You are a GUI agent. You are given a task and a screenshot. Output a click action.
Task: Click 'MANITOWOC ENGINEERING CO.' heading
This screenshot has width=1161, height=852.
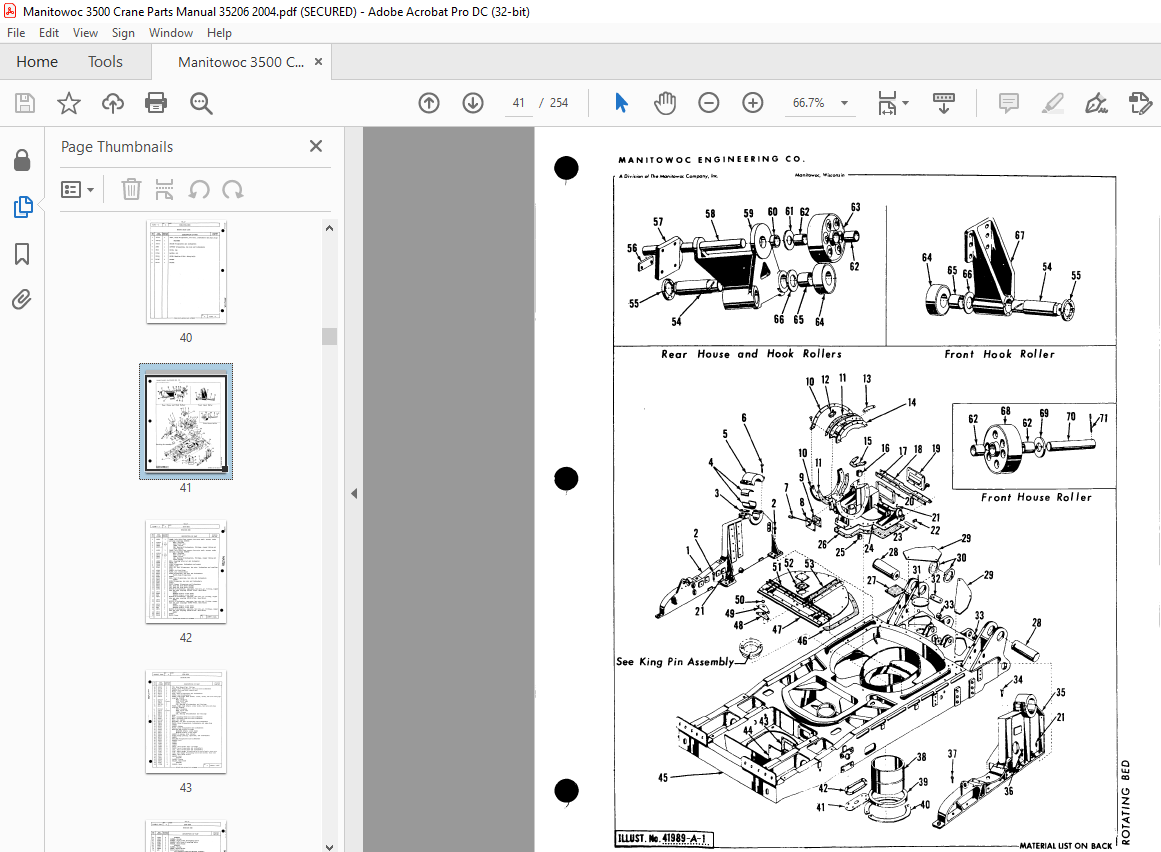pos(712,159)
